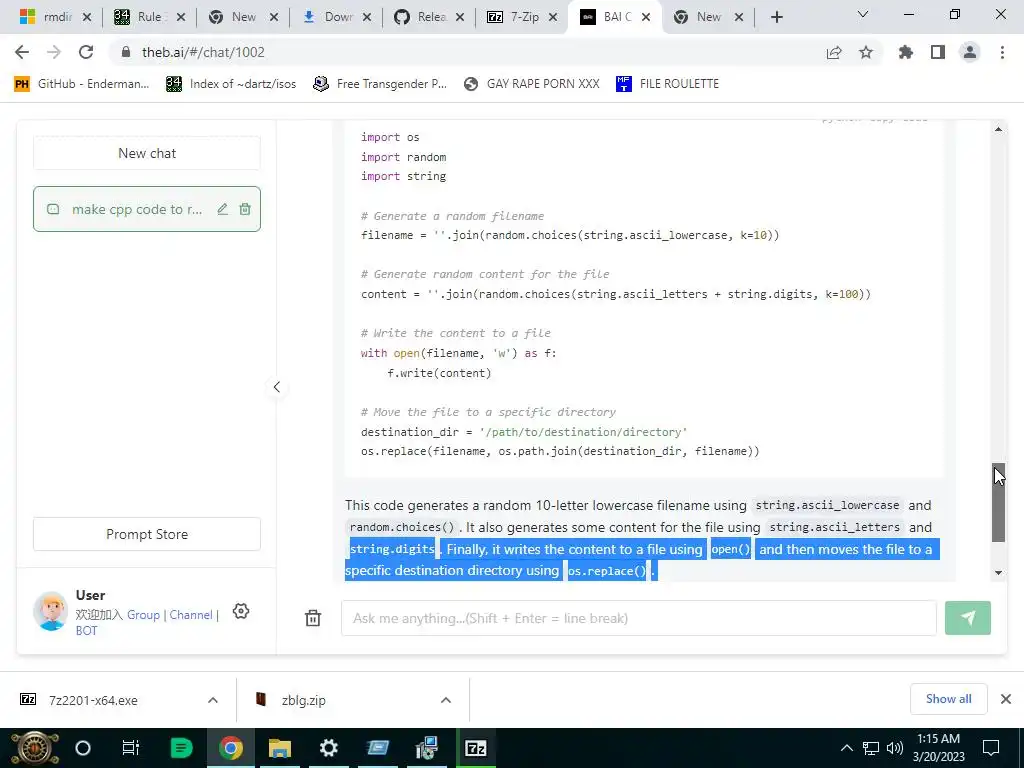This screenshot has height=768, width=1024.
Task: Open the Prompt Store
Action: point(147,534)
